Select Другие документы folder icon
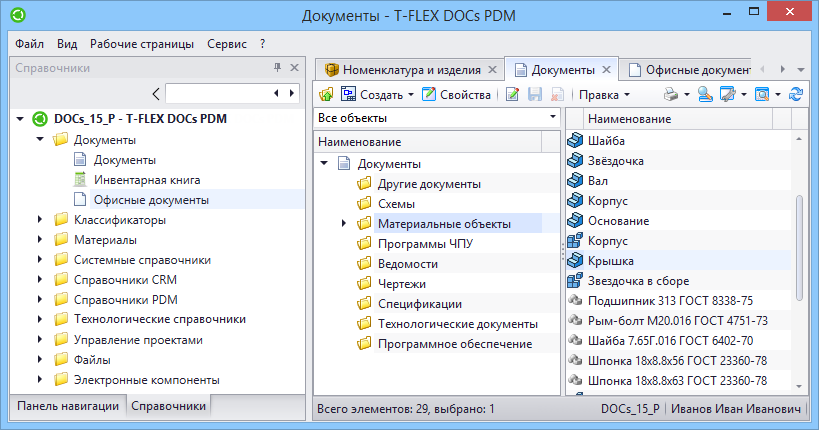 coord(364,184)
